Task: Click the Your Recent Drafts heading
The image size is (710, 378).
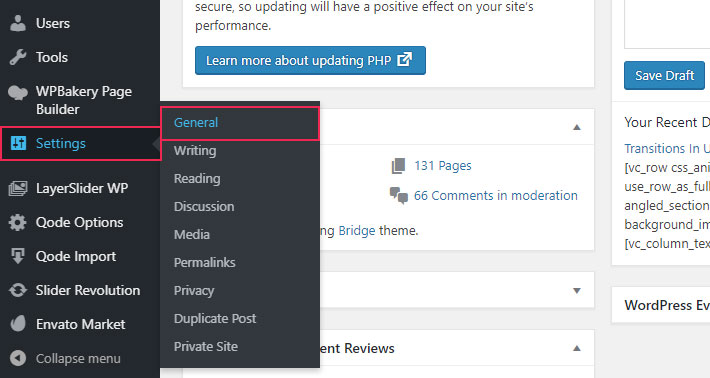Action: pos(667,122)
